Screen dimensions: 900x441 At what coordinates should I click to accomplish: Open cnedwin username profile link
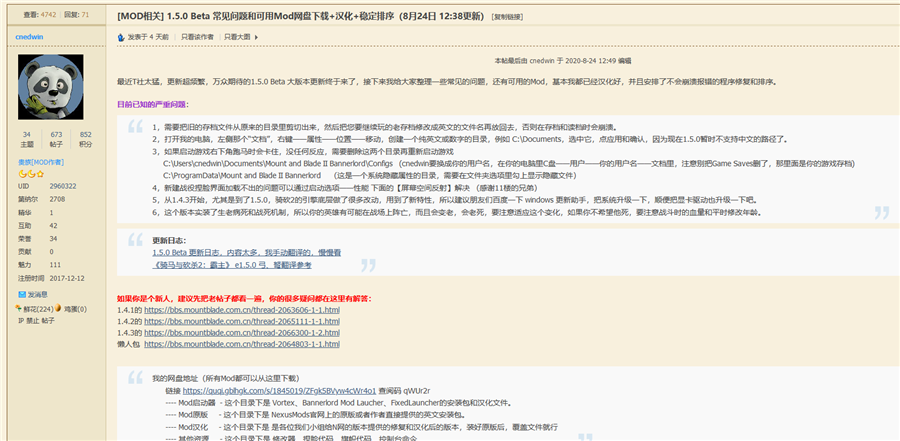30,37
